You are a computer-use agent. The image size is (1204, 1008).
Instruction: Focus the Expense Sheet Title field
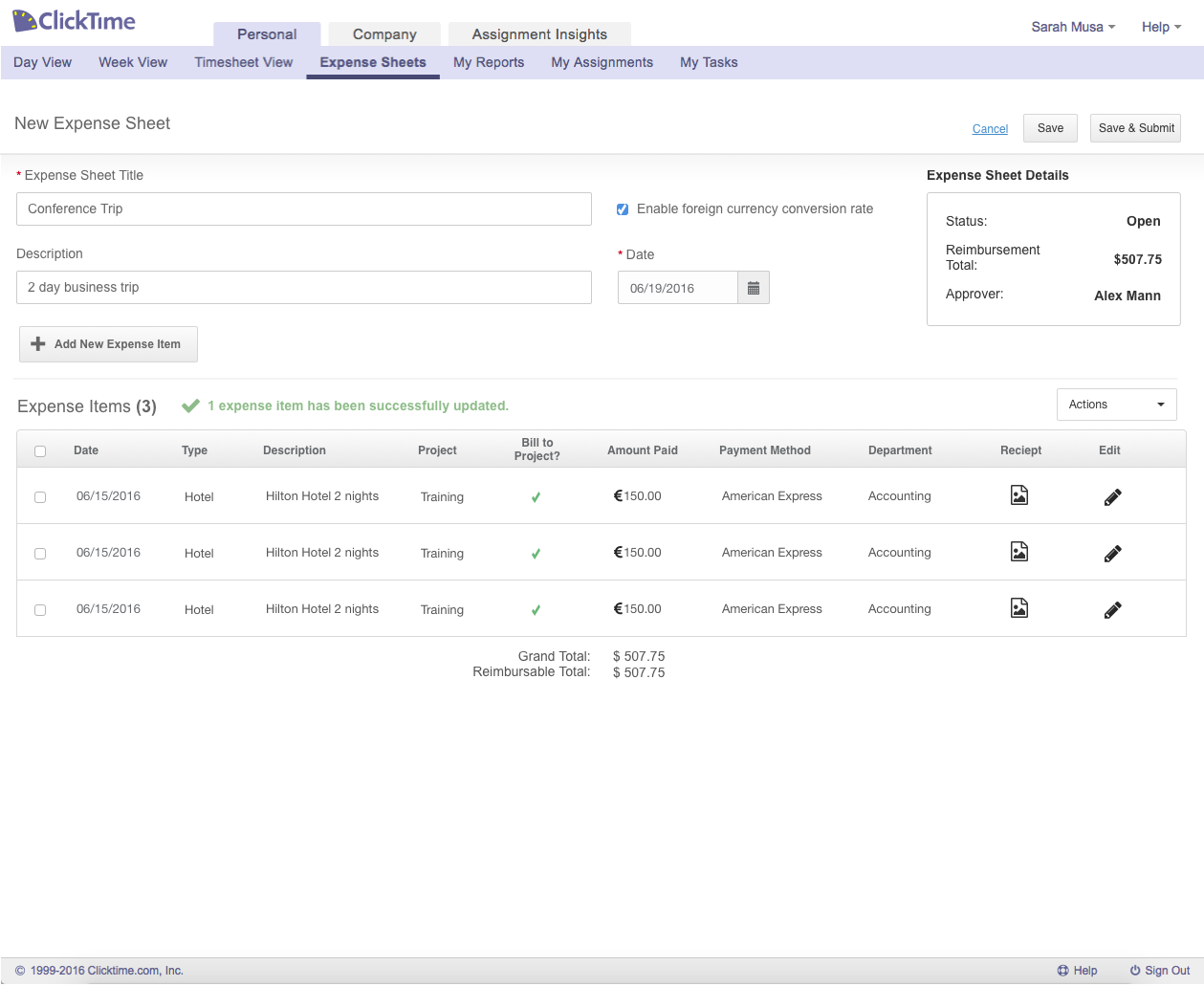pos(304,209)
